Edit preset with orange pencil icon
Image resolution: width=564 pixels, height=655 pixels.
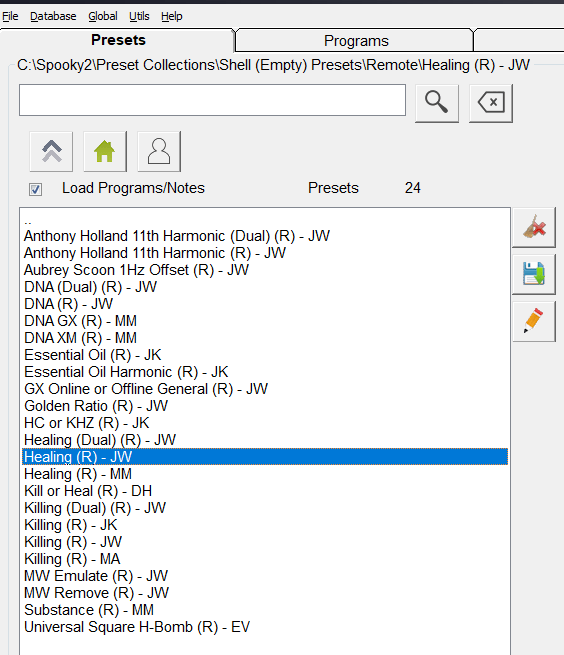point(534,321)
